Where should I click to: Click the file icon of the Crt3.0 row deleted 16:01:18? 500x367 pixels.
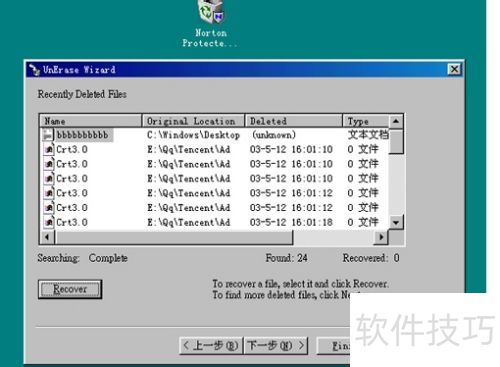[x=49, y=222]
